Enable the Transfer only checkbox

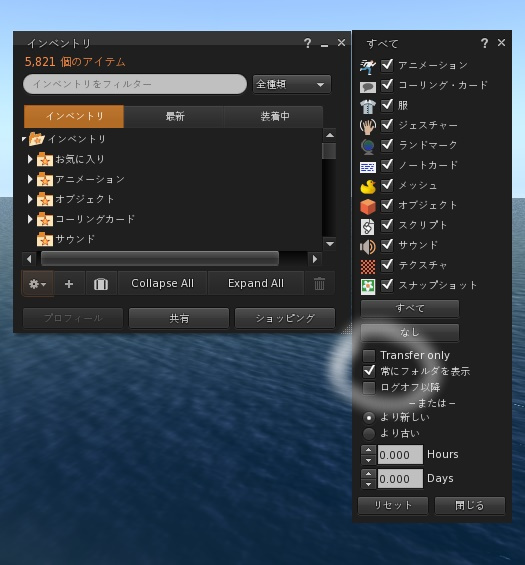(x=369, y=355)
